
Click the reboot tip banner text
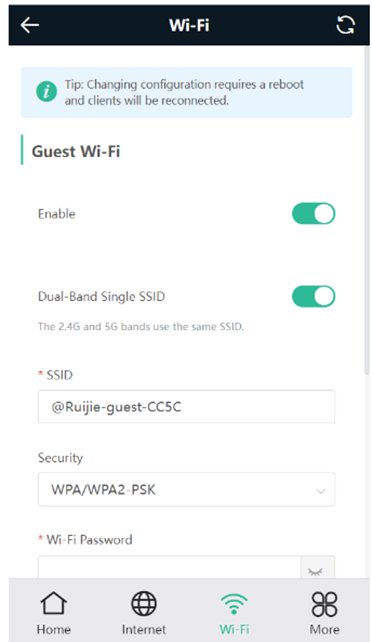[184, 93]
